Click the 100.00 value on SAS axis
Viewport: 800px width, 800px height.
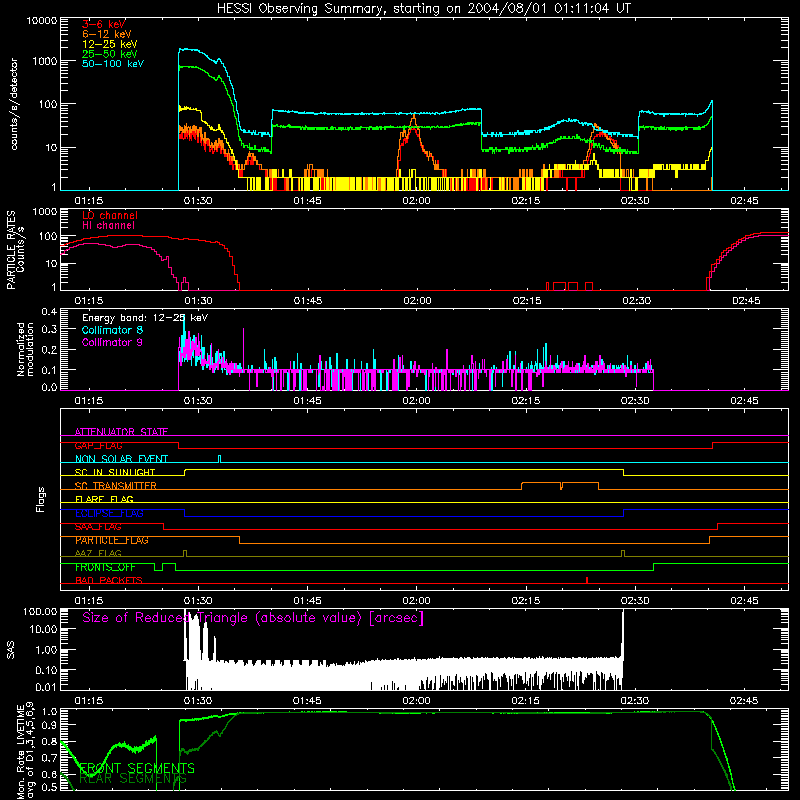click(x=40, y=612)
